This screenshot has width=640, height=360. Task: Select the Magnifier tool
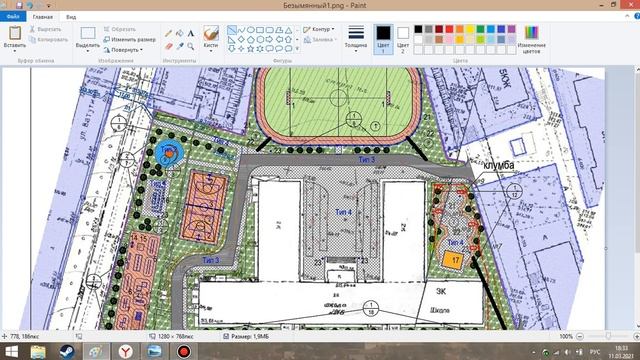tap(191, 46)
